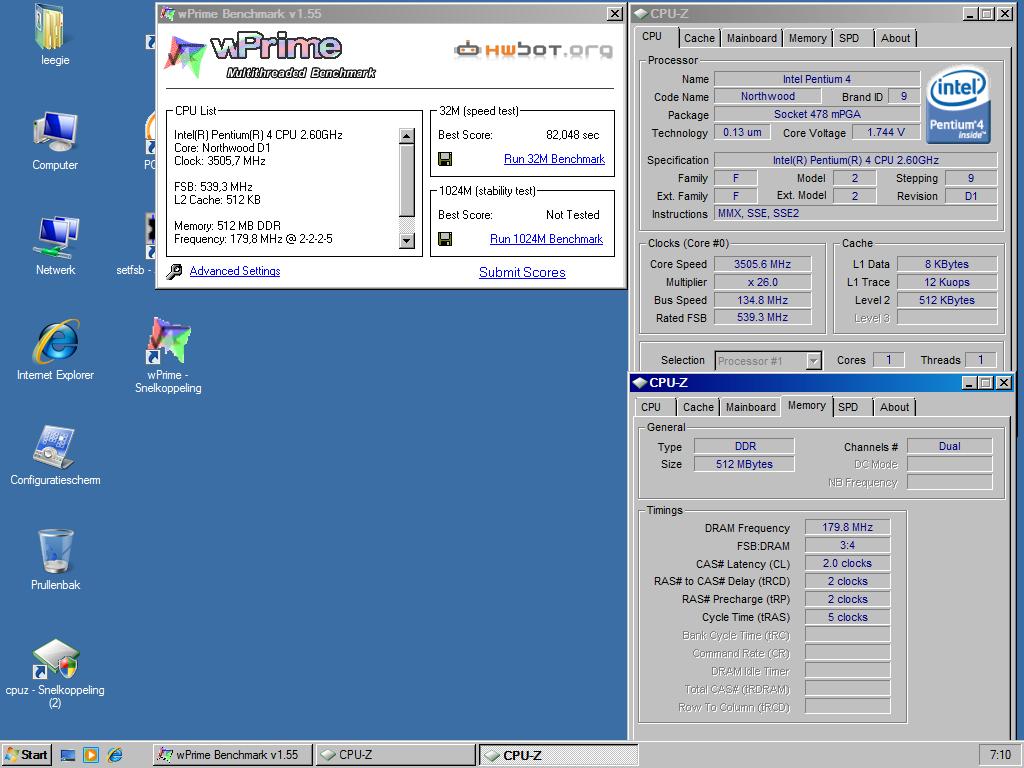Click the Instructions MMX, SSE, SSE2 field
1024x768 pixels.
point(856,214)
